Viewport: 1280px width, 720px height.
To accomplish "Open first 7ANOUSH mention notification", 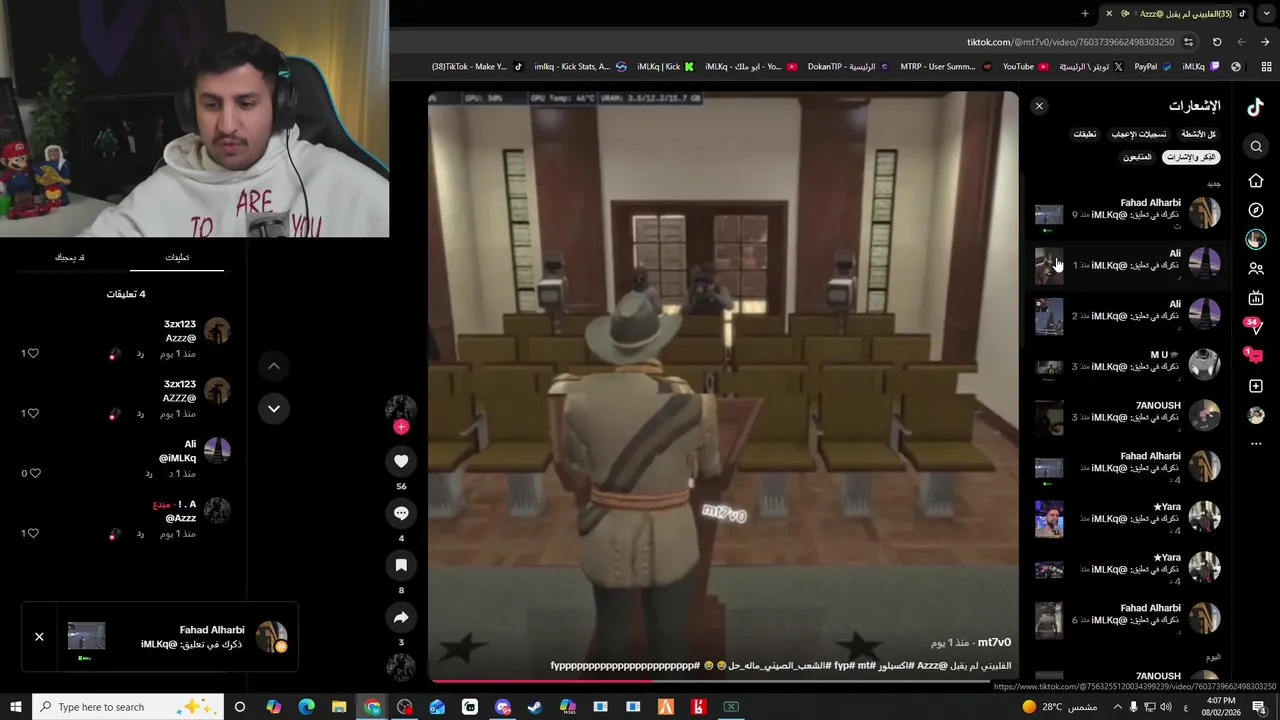I will pyautogui.click(x=1128, y=415).
